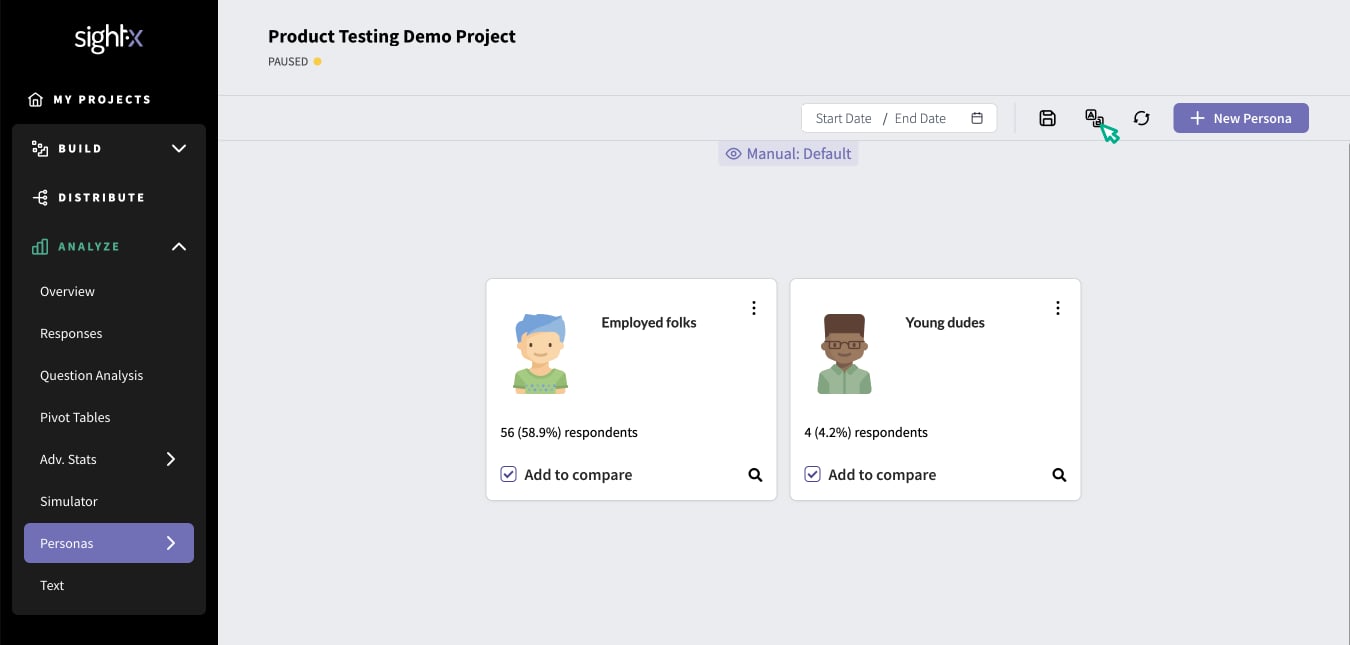
Task: Collapse the Analyze section chevron
Action: [179, 246]
